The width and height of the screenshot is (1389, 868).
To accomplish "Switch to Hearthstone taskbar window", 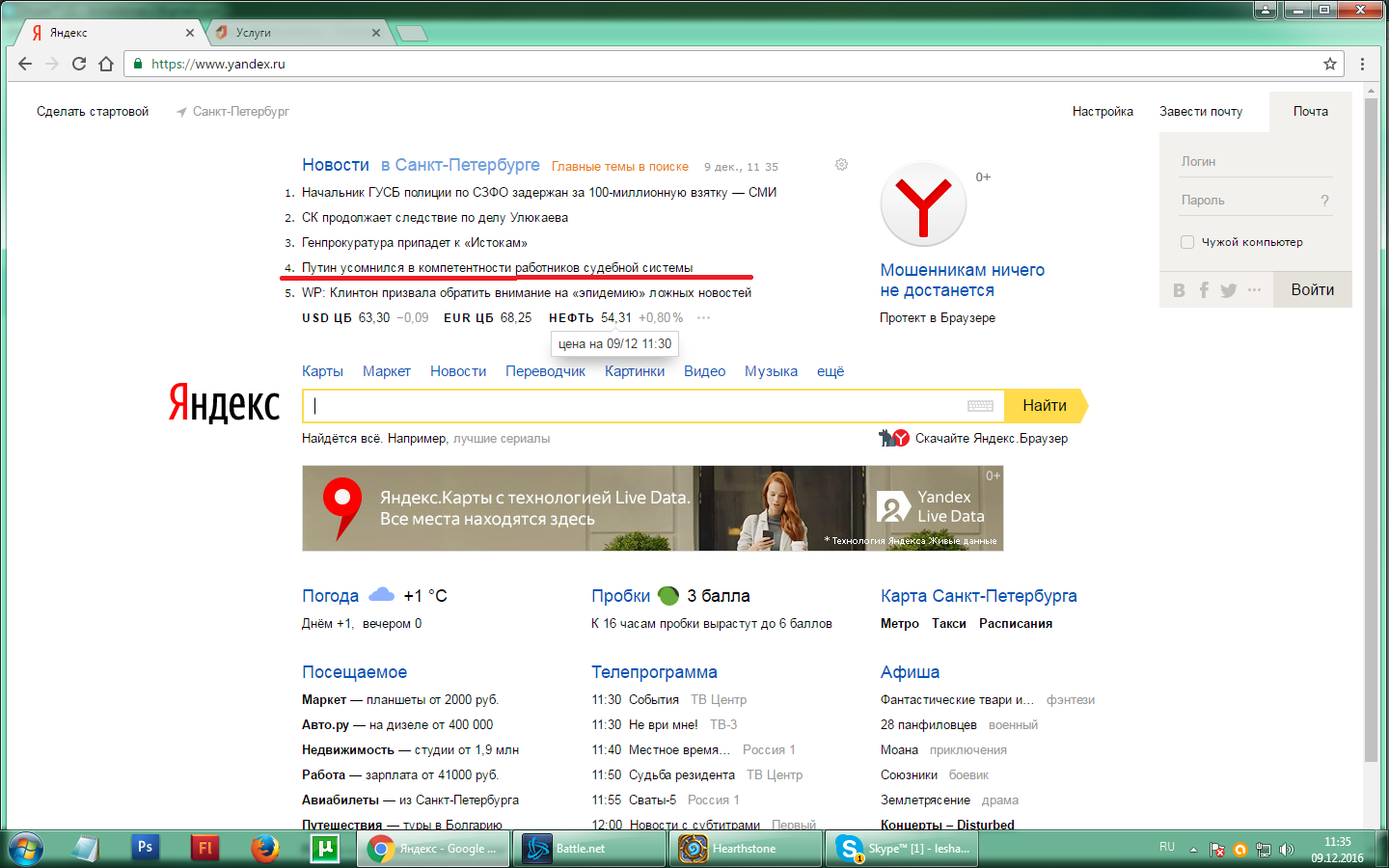I will pos(746,849).
